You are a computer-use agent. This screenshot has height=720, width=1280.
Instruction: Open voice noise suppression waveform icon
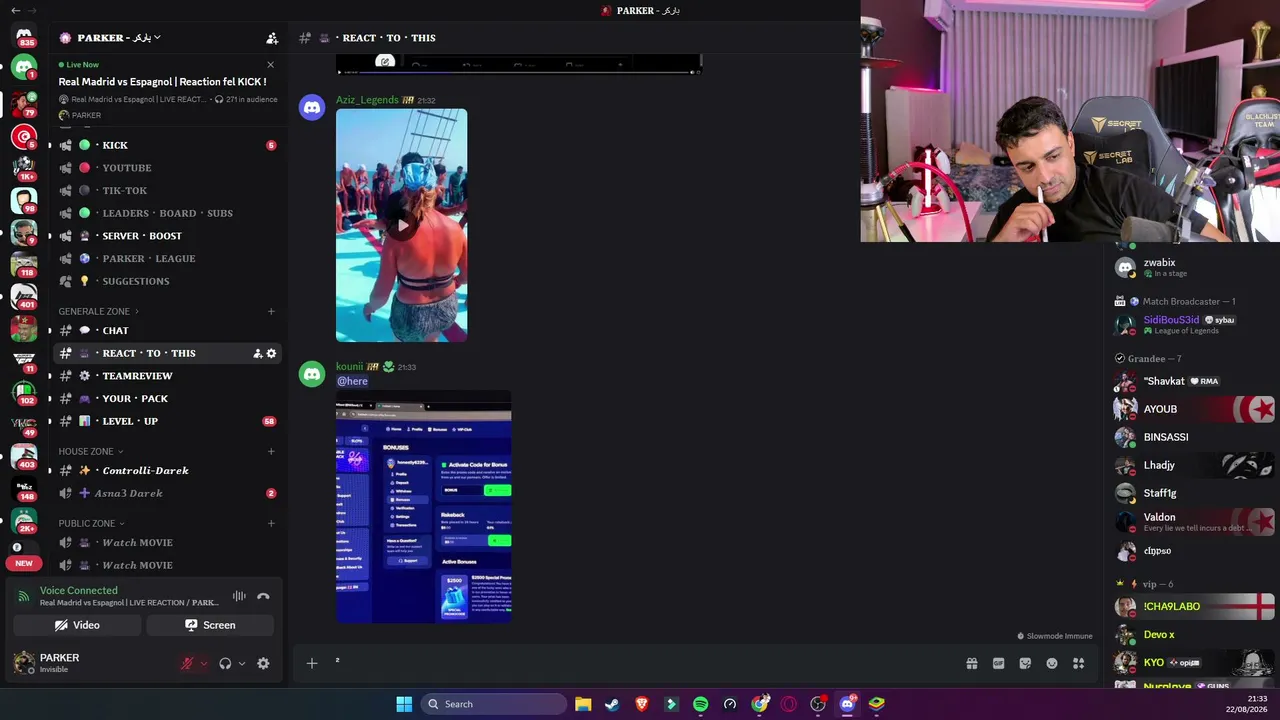point(239,596)
